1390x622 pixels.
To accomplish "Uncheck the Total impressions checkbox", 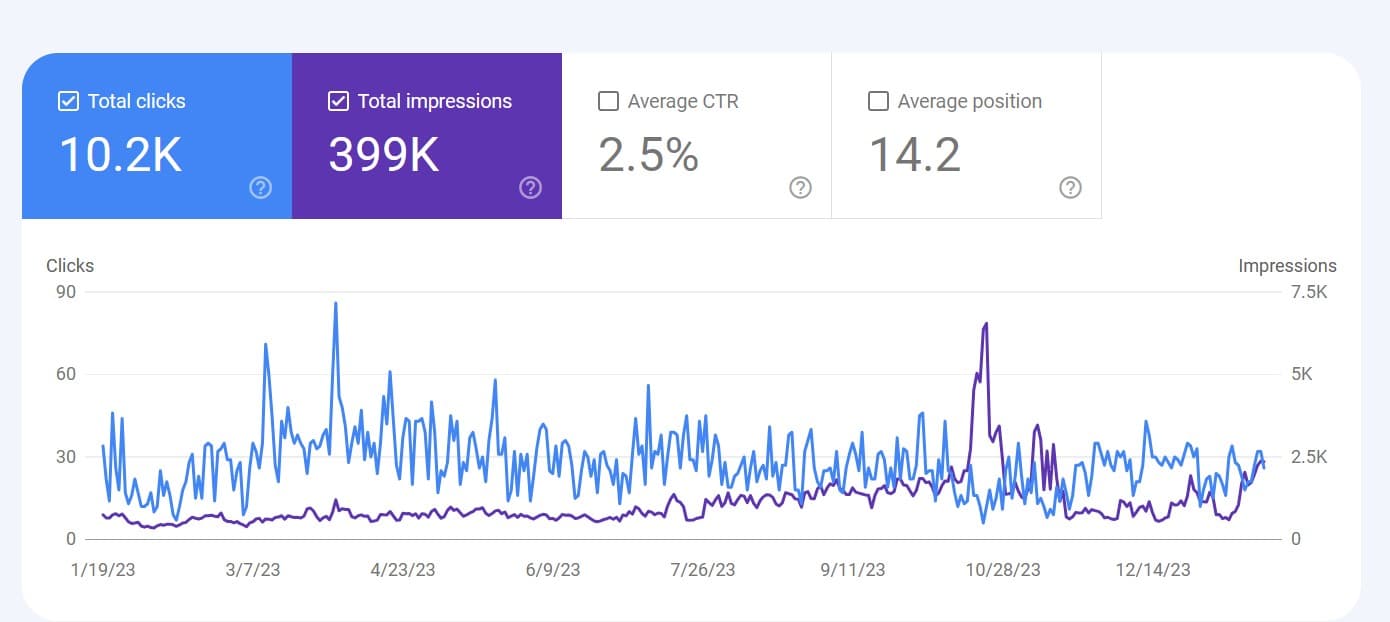I will click(x=338, y=101).
